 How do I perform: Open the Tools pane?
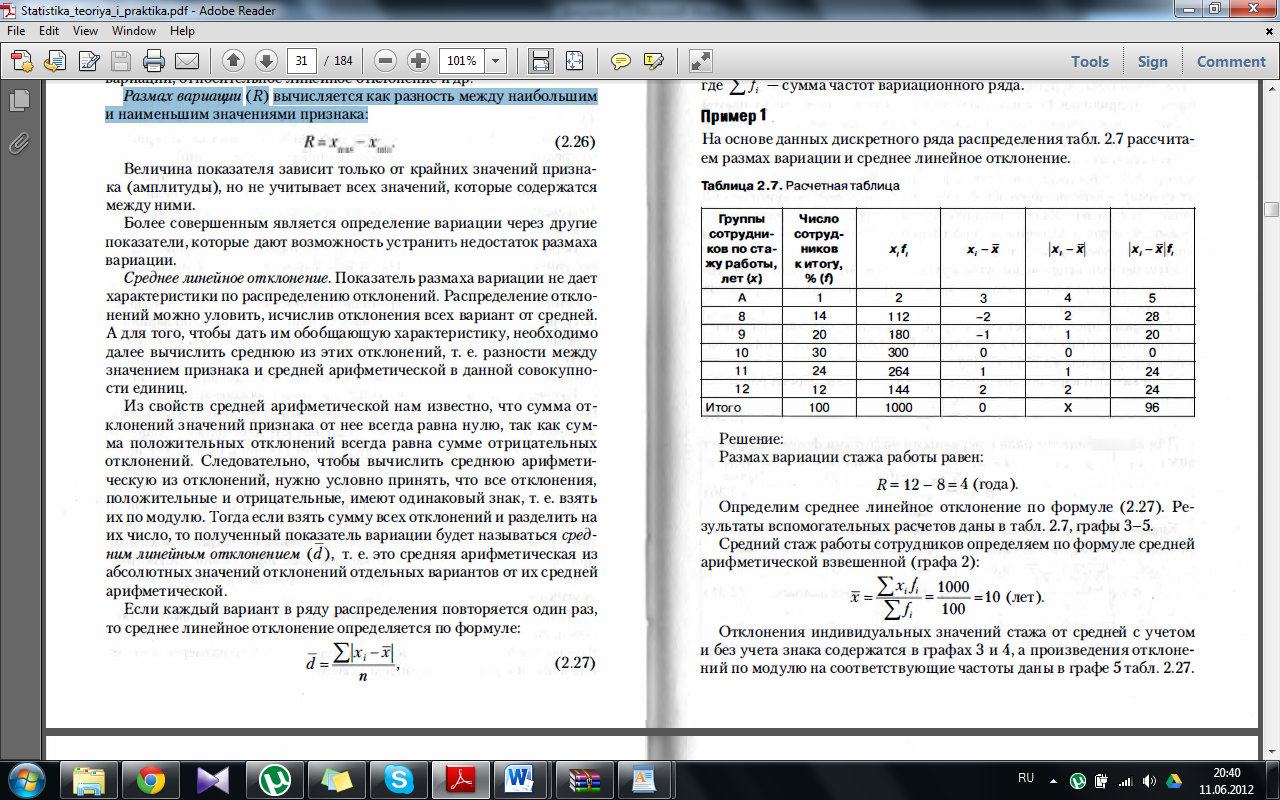coord(1090,61)
